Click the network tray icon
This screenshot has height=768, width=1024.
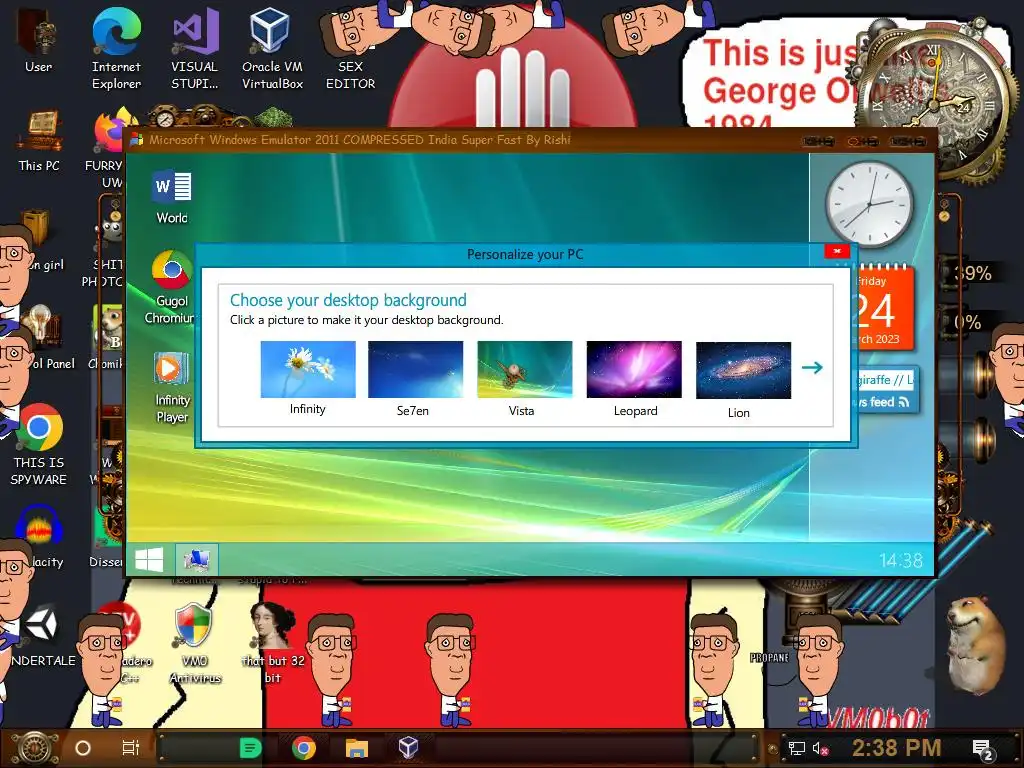(x=797, y=748)
